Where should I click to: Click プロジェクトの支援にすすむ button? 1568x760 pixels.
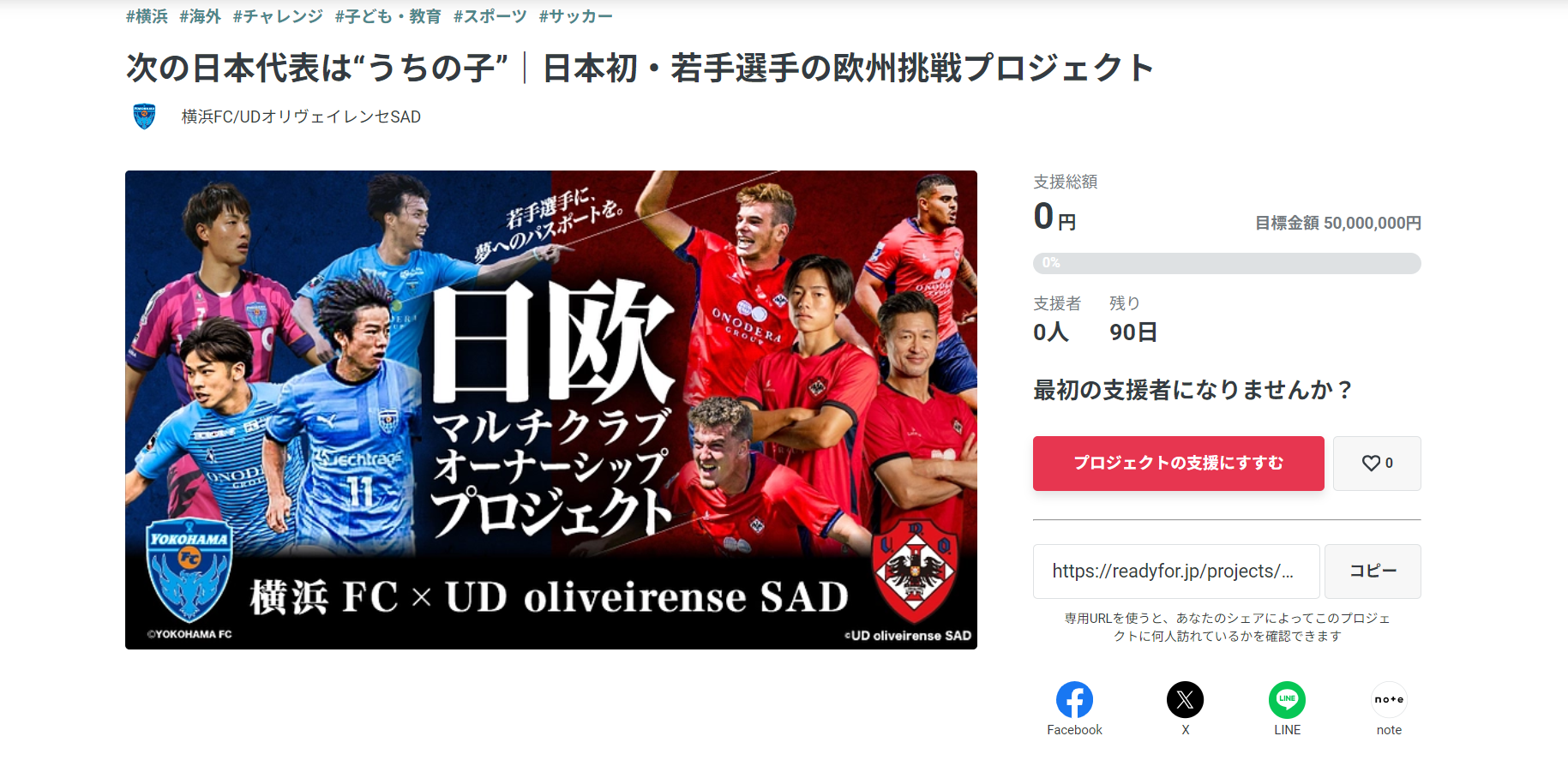click(1178, 464)
